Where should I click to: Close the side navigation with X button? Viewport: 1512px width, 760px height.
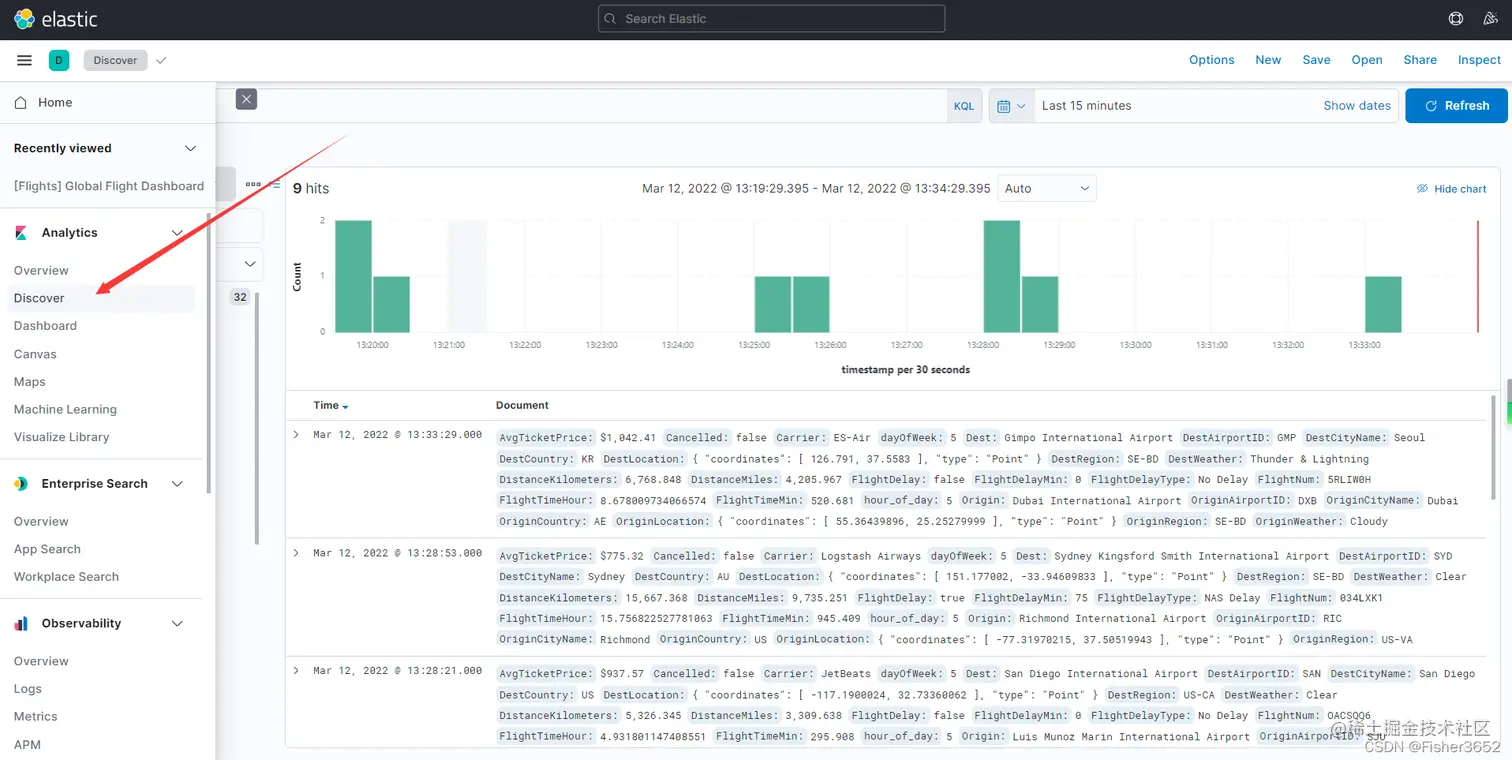tap(247, 99)
